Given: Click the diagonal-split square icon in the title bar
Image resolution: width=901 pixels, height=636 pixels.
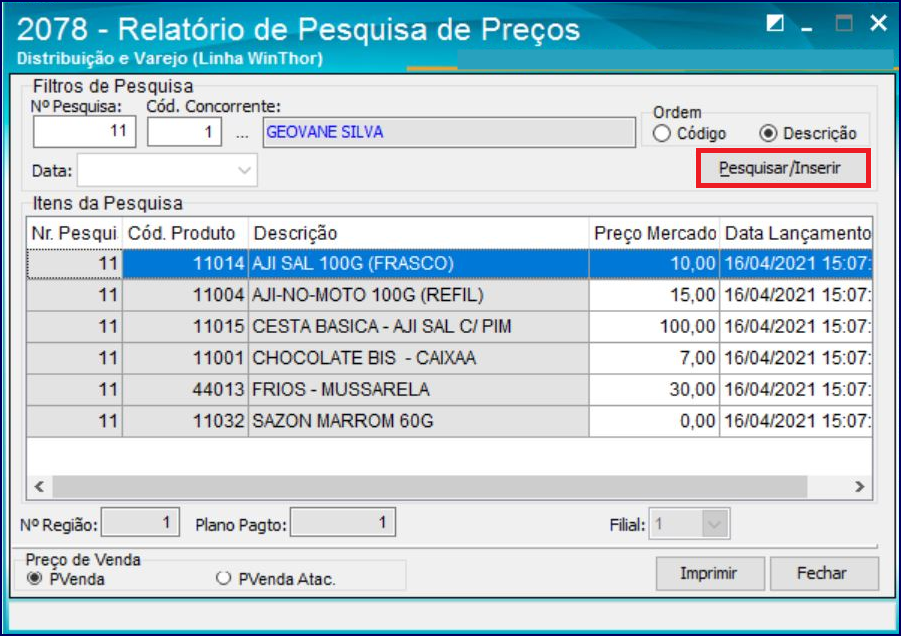Looking at the screenshot, I should pyautogui.click(x=775, y=23).
